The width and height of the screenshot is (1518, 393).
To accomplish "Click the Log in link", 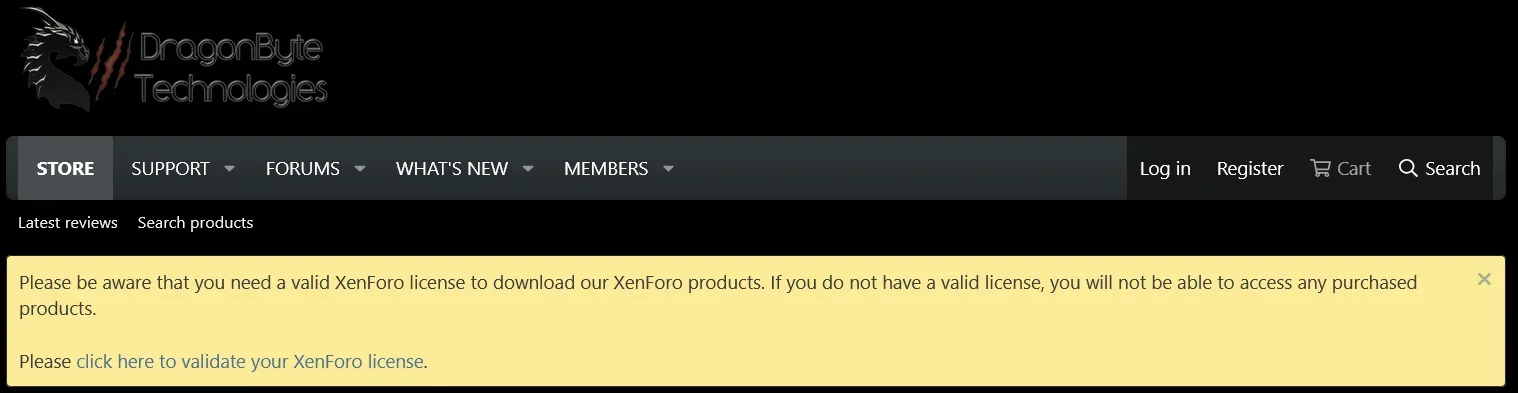I will (1165, 169).
